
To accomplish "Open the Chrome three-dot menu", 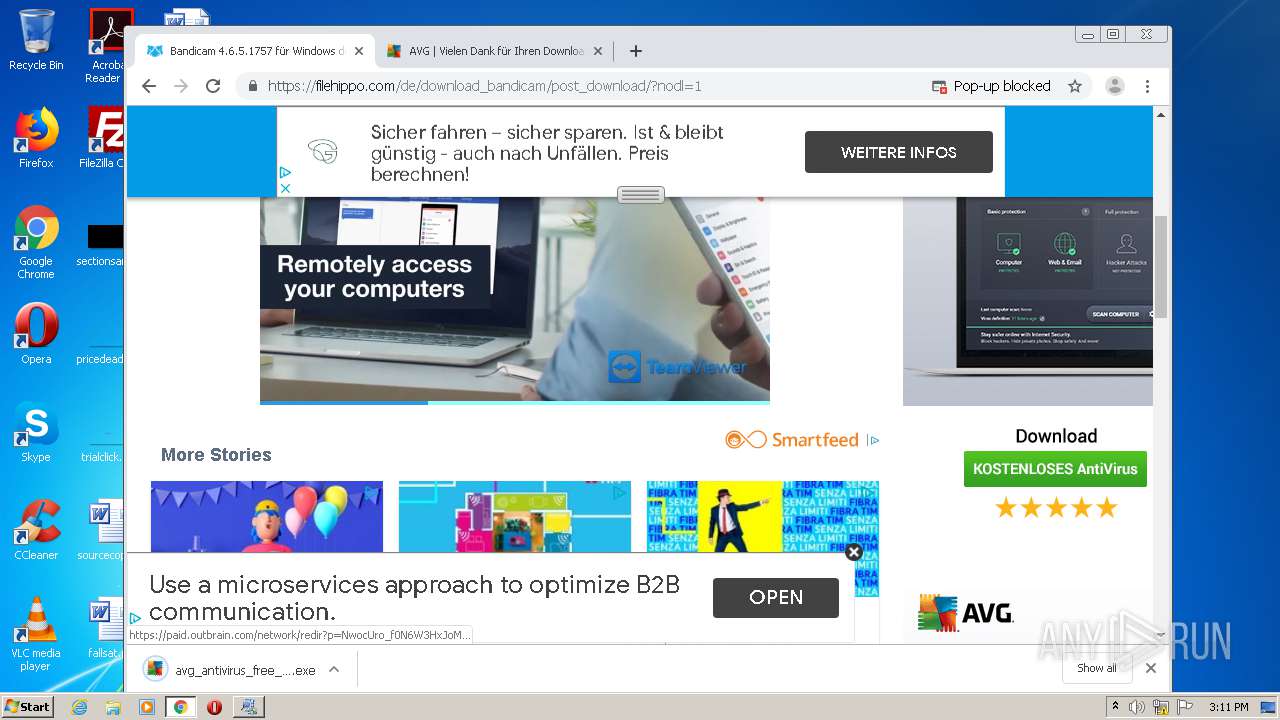I will click(x=1148, y=86).
